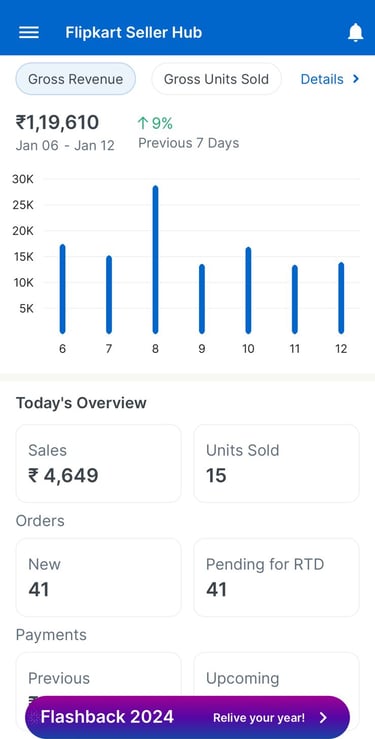Open the Previous payments card

pyautogui.click(x=98, y=674)
